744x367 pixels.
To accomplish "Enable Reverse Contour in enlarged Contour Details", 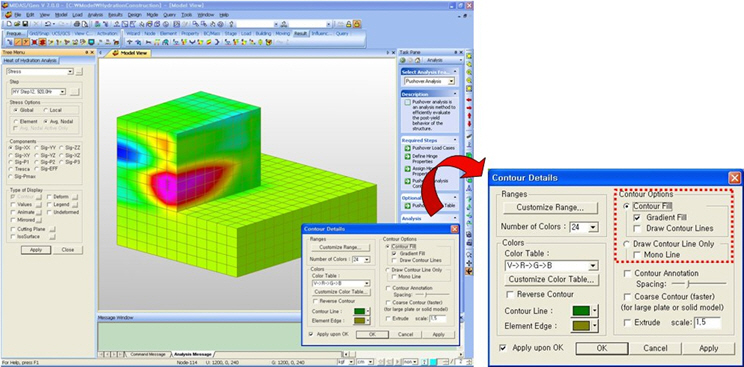I will coord(511,294).
